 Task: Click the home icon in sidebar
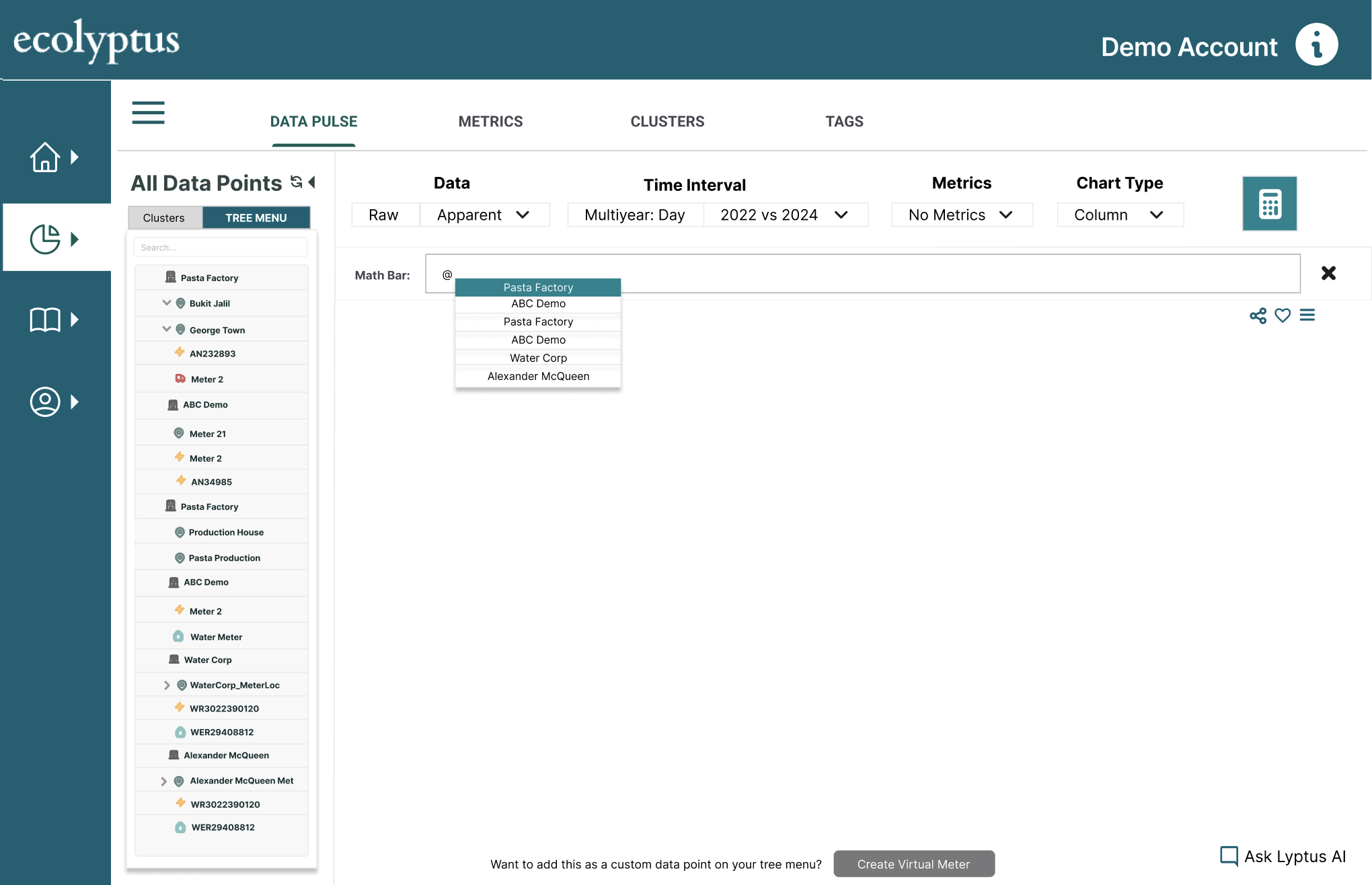(45, 157)
